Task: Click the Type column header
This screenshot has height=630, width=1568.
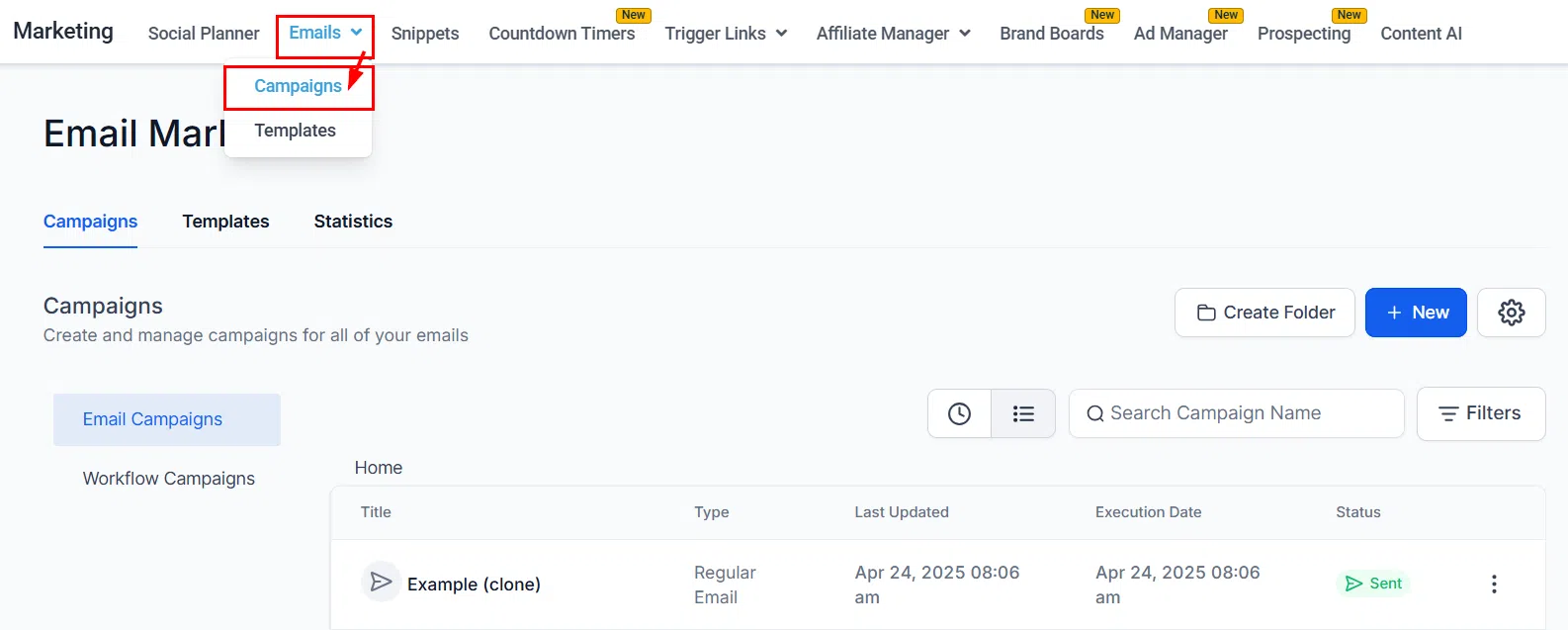Action: point(712,512)
